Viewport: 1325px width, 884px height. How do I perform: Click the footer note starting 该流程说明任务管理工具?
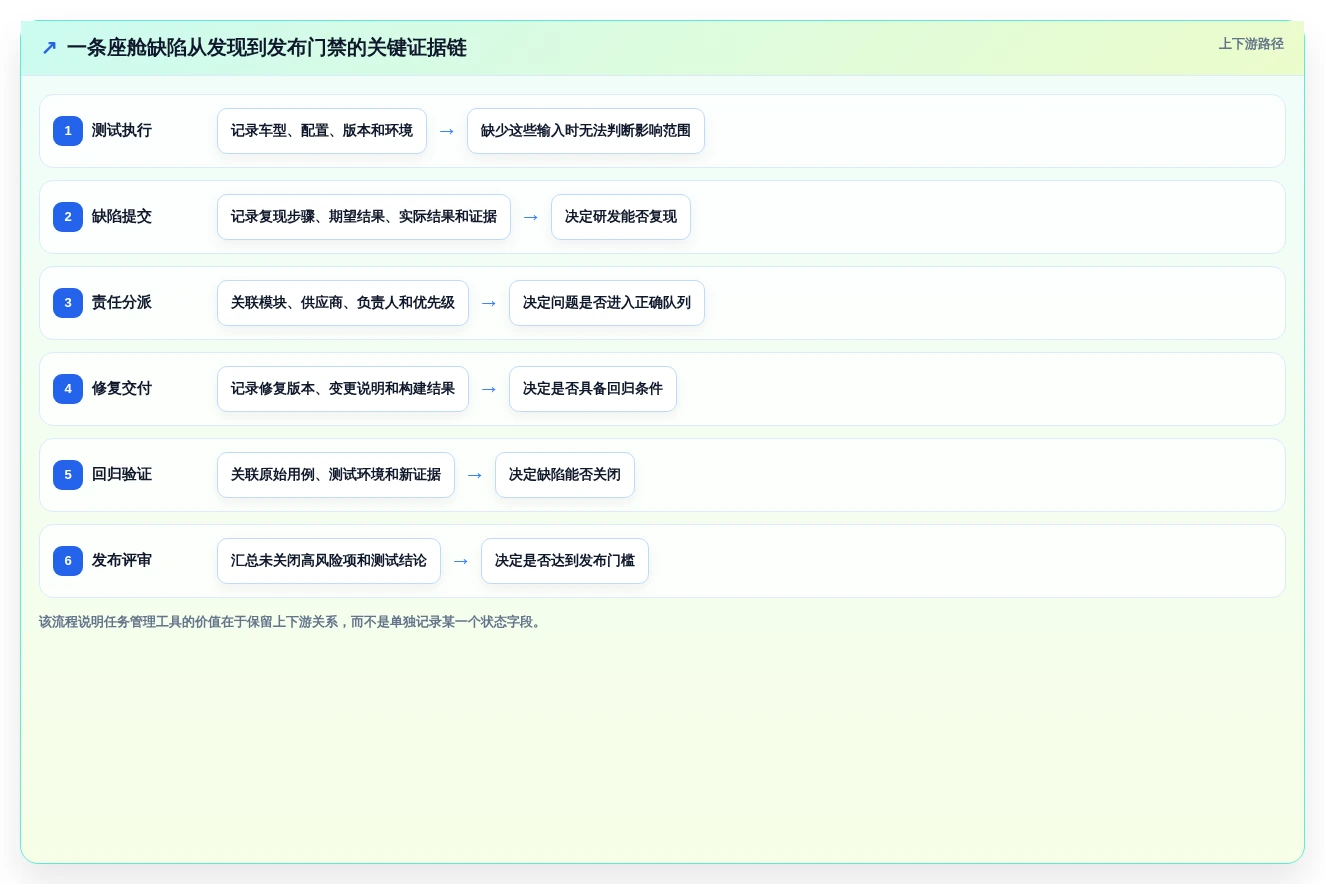click(292, 622)
